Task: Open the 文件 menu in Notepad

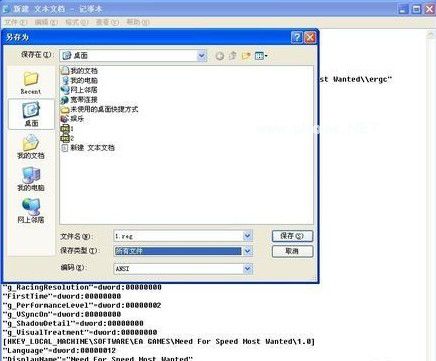Action: click(15, 22)
